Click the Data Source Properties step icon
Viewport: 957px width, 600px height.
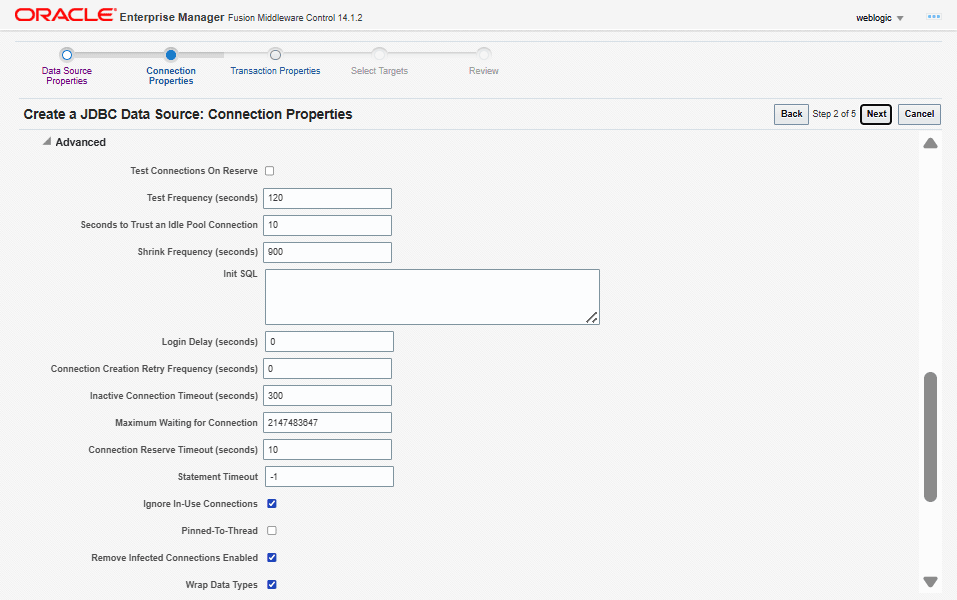coord(66,55)
